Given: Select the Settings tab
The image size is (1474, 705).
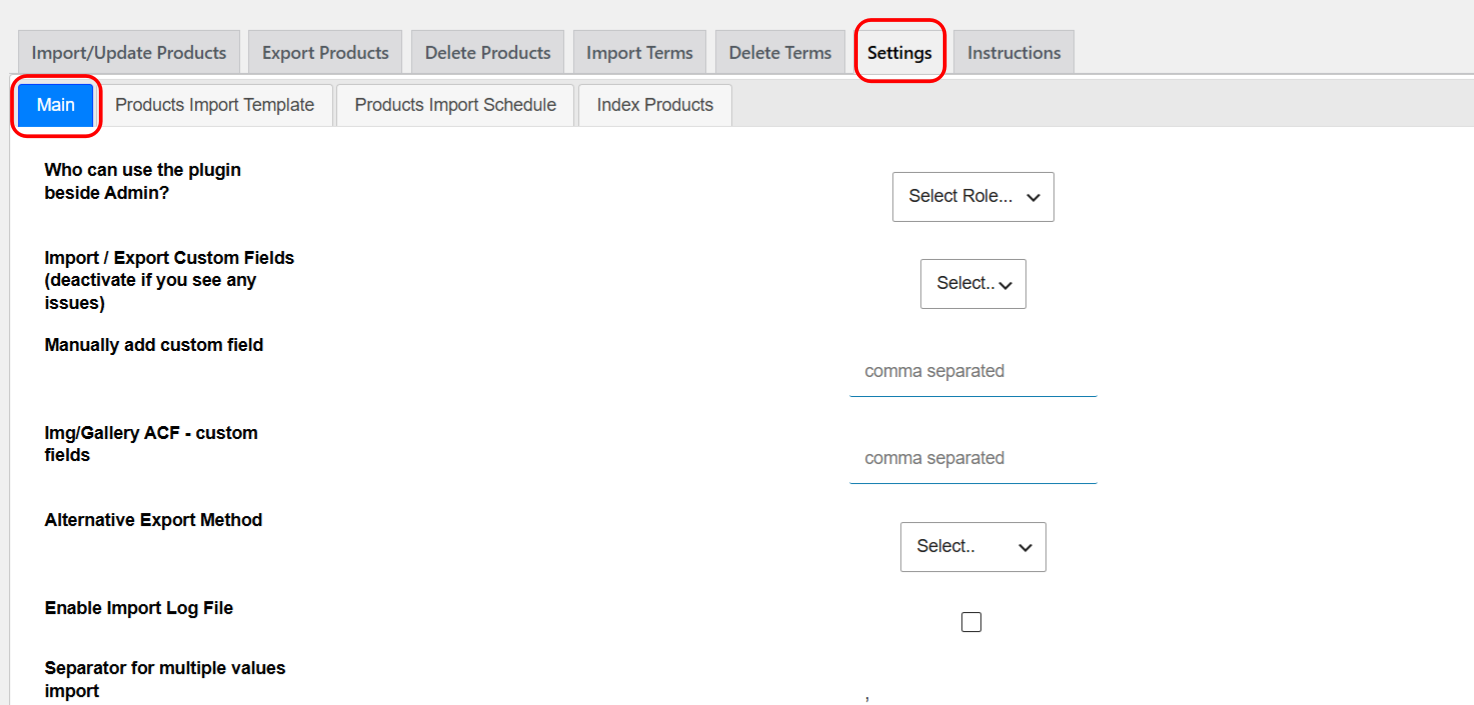Looking at the screenshot, I should [x=899, y=52].
